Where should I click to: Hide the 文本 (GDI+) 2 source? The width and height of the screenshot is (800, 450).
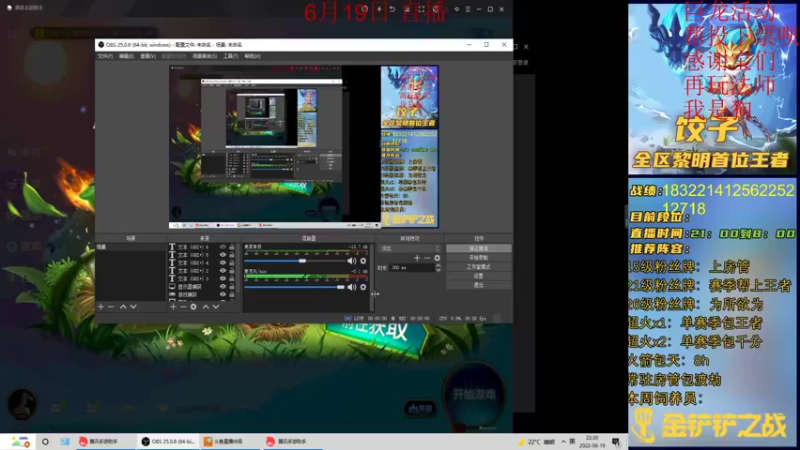(x=222, y=270)
